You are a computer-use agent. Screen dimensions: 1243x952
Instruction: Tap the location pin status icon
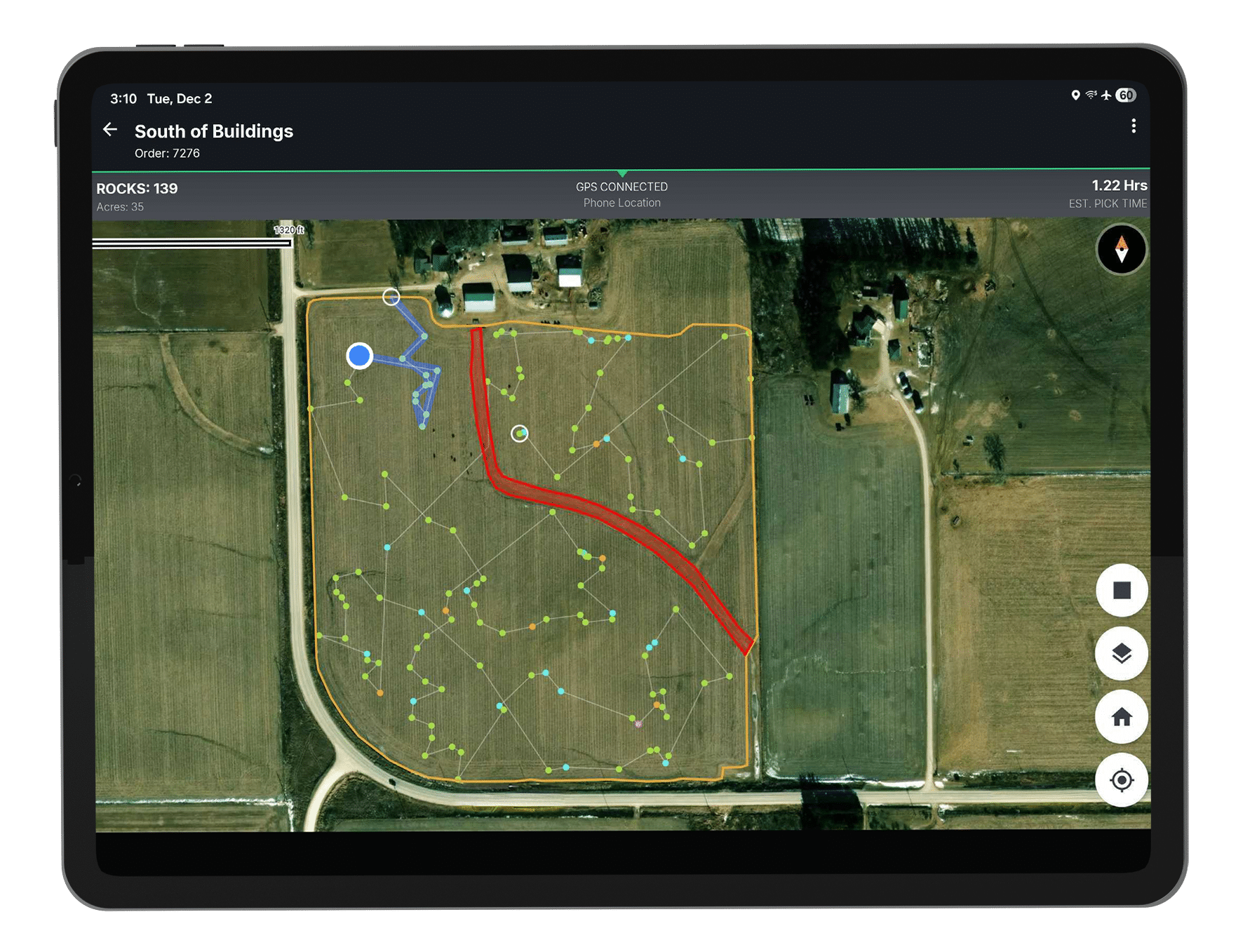[x=1075, y=95]
